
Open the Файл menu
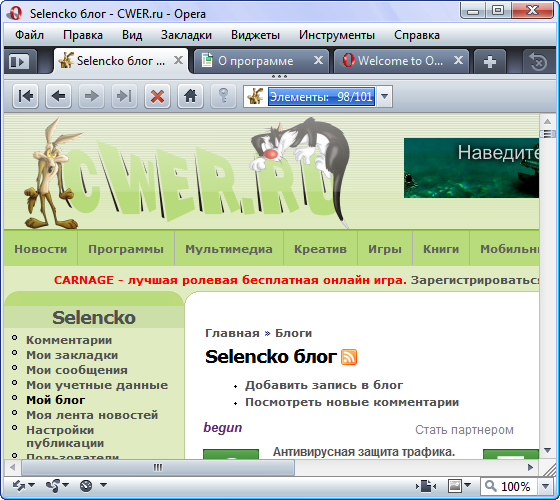pos(29,35)
